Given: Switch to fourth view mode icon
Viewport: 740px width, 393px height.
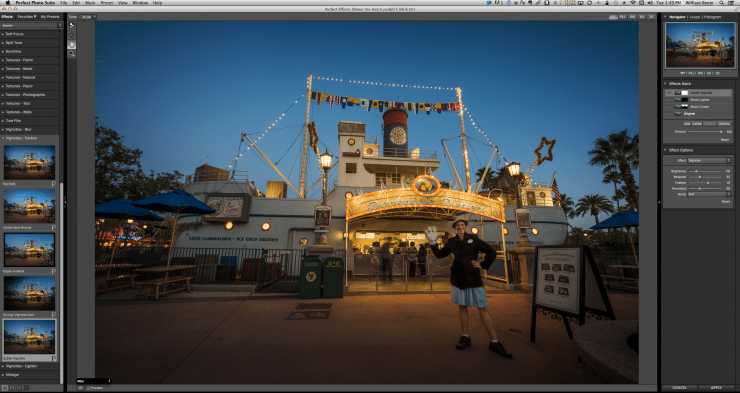Looking at the screenshot, I should point(26,388).
